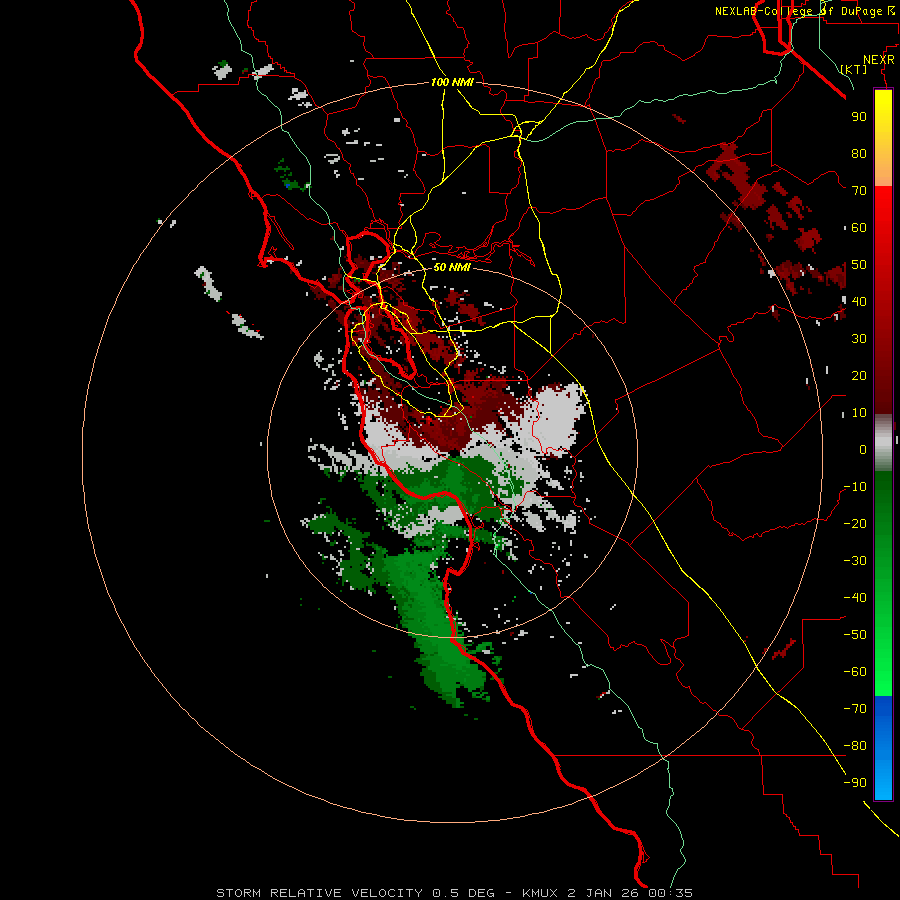This screenshot has height=900, width=900.
Task: Click the "STORM RELATIVE VELOCITY" caption text
Action: point(320,893)
